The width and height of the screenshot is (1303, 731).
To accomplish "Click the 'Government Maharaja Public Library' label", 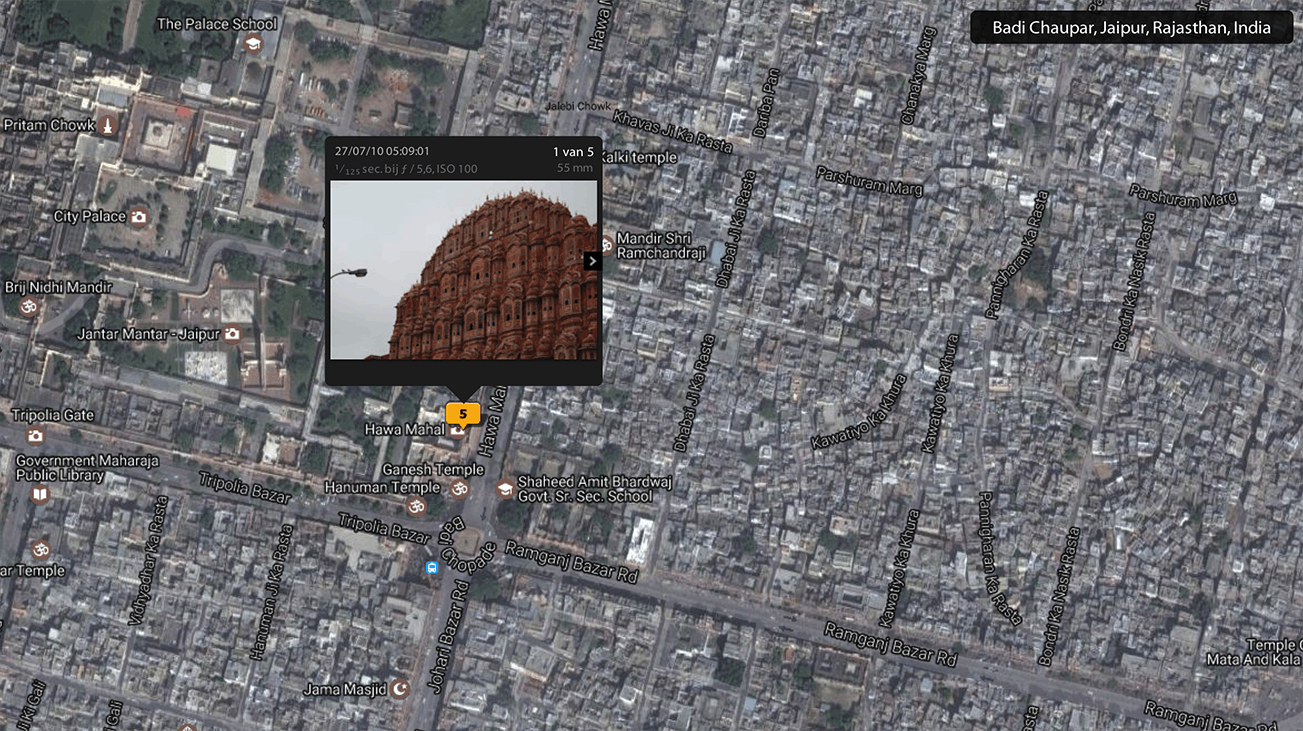I will tap(87, 469).
